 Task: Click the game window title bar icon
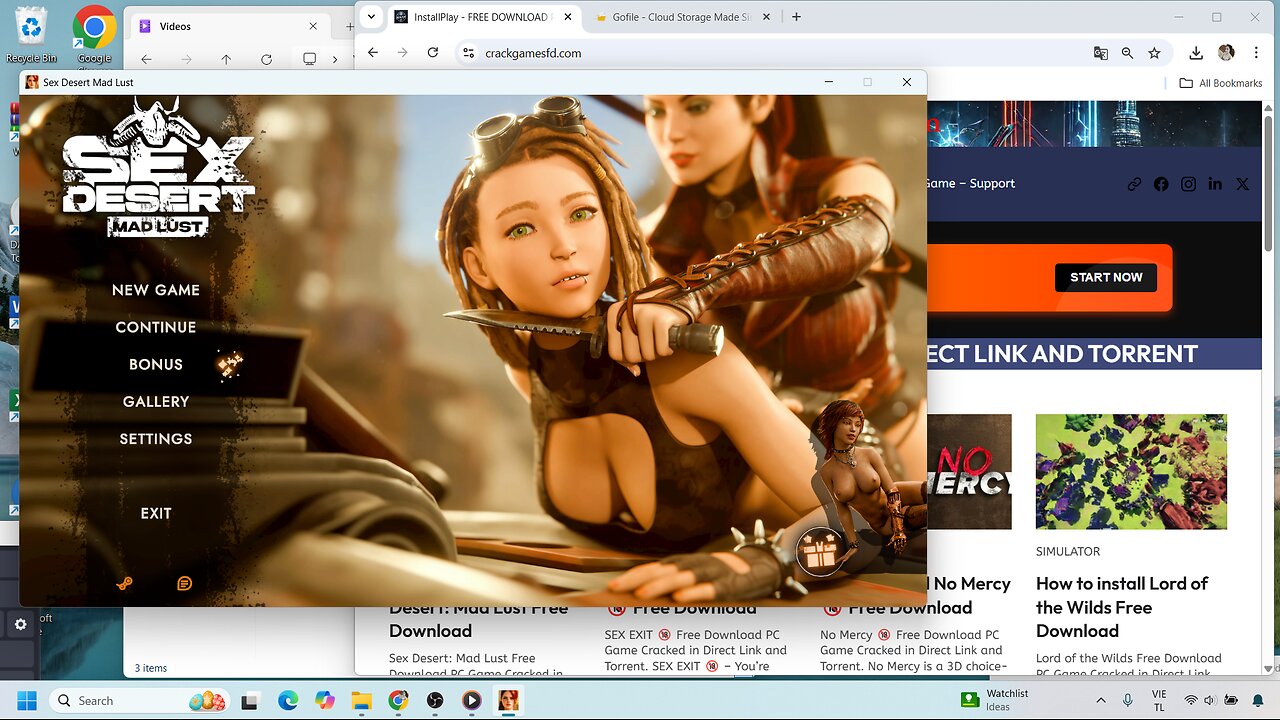click(x=32, y=82)
